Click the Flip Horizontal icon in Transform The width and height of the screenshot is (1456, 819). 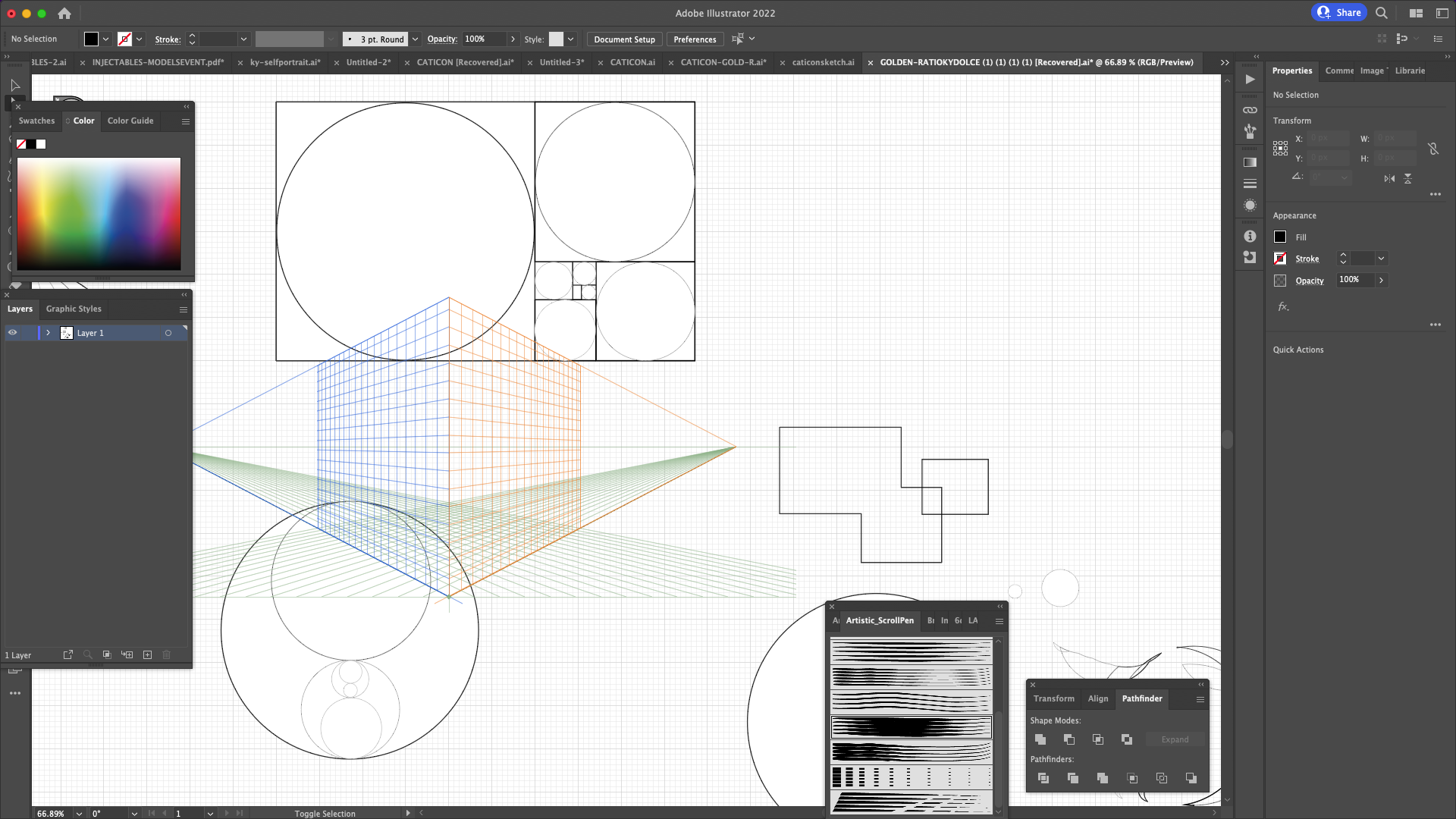click(x=1389, y=178)
